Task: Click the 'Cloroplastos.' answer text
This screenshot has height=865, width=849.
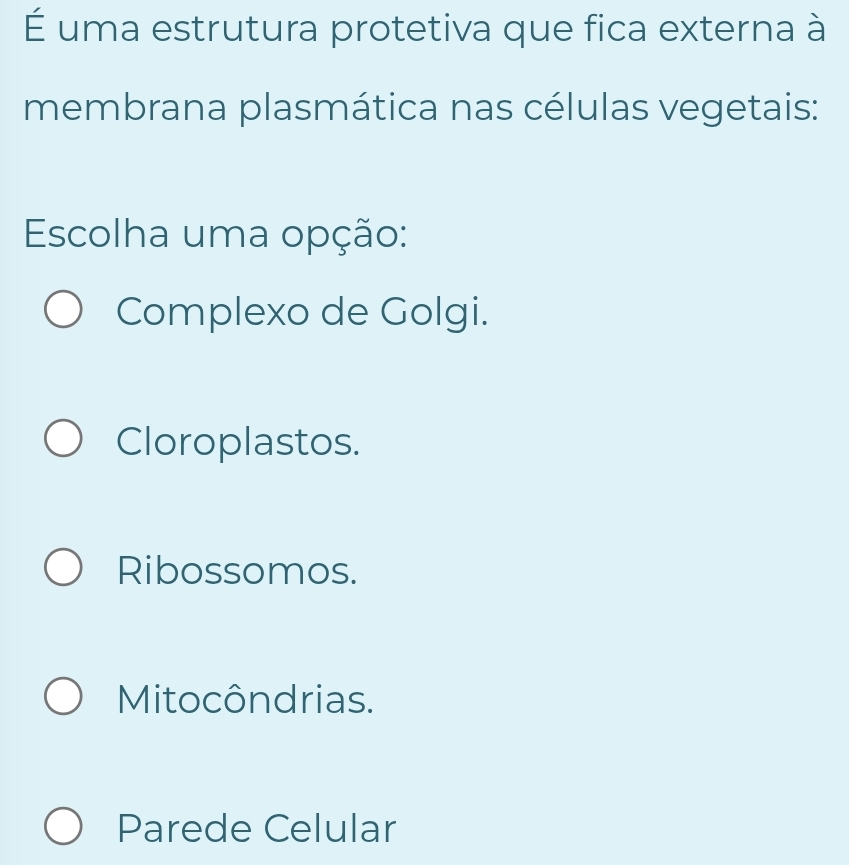Action: click(238, 441)
